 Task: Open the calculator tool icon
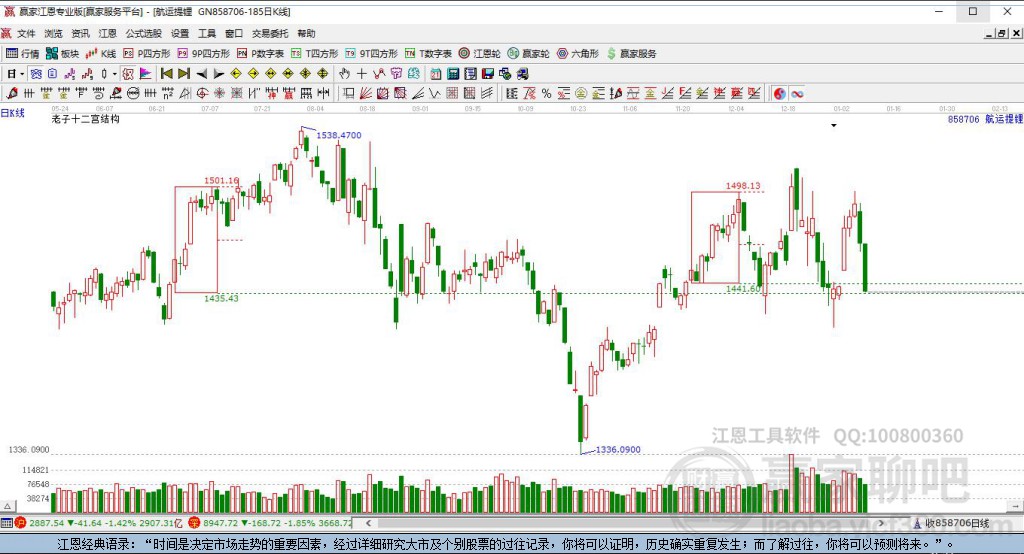(x=453, y=74)
